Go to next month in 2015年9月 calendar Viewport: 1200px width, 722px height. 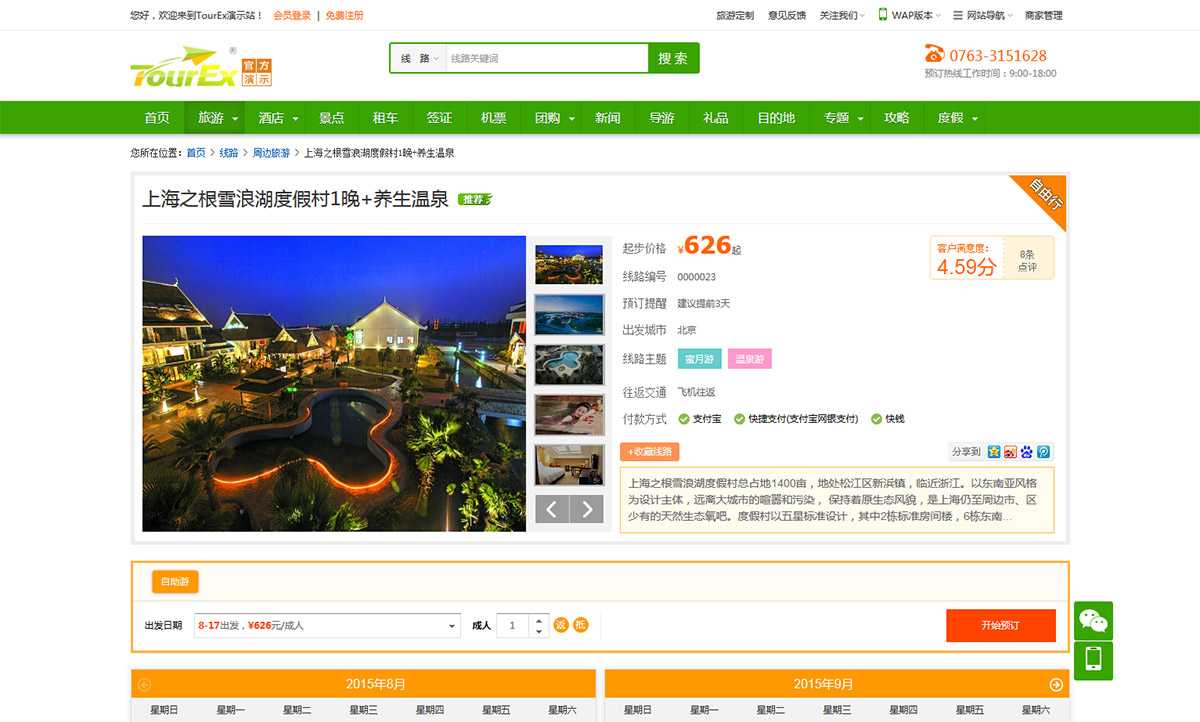pos(1056,684)
